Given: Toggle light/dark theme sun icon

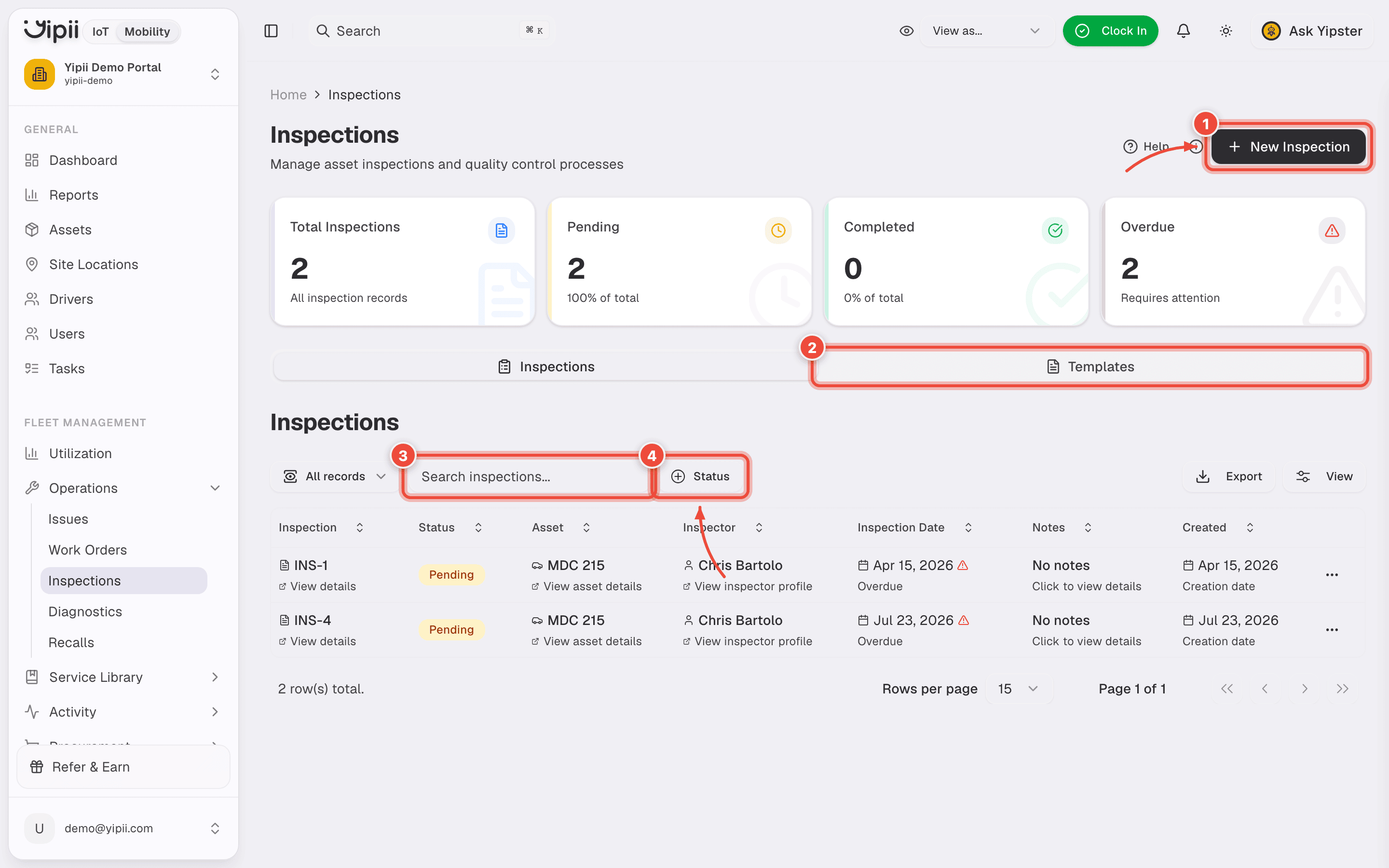Looking at the screenshot, I should click(x=1226, y=31).
